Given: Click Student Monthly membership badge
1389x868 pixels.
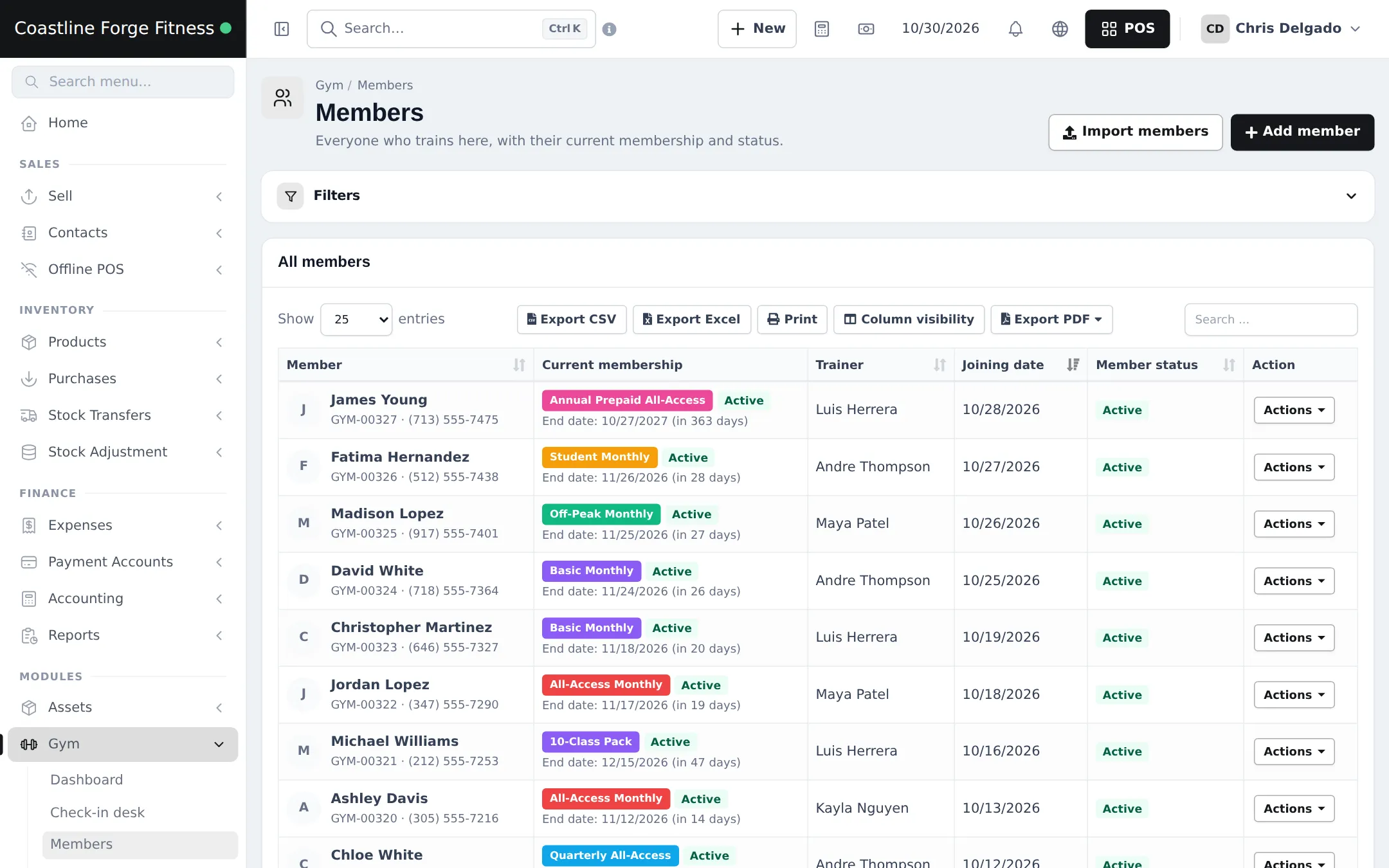Looking at the screenshot, I should pos(599,457).
